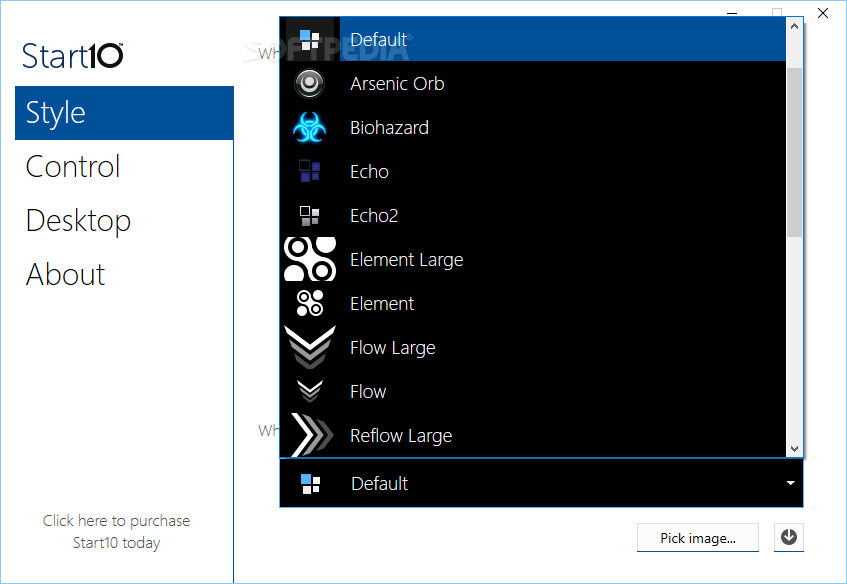The height and width of the screenshot is (584, 847).
Task: Pick the Element circles icon
Action: (x=310, y=303)
